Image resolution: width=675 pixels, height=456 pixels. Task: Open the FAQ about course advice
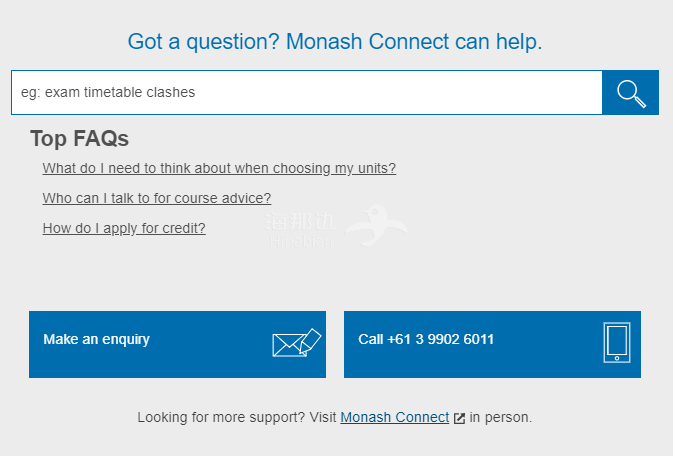pyautogui.click(x=157, y=198)
